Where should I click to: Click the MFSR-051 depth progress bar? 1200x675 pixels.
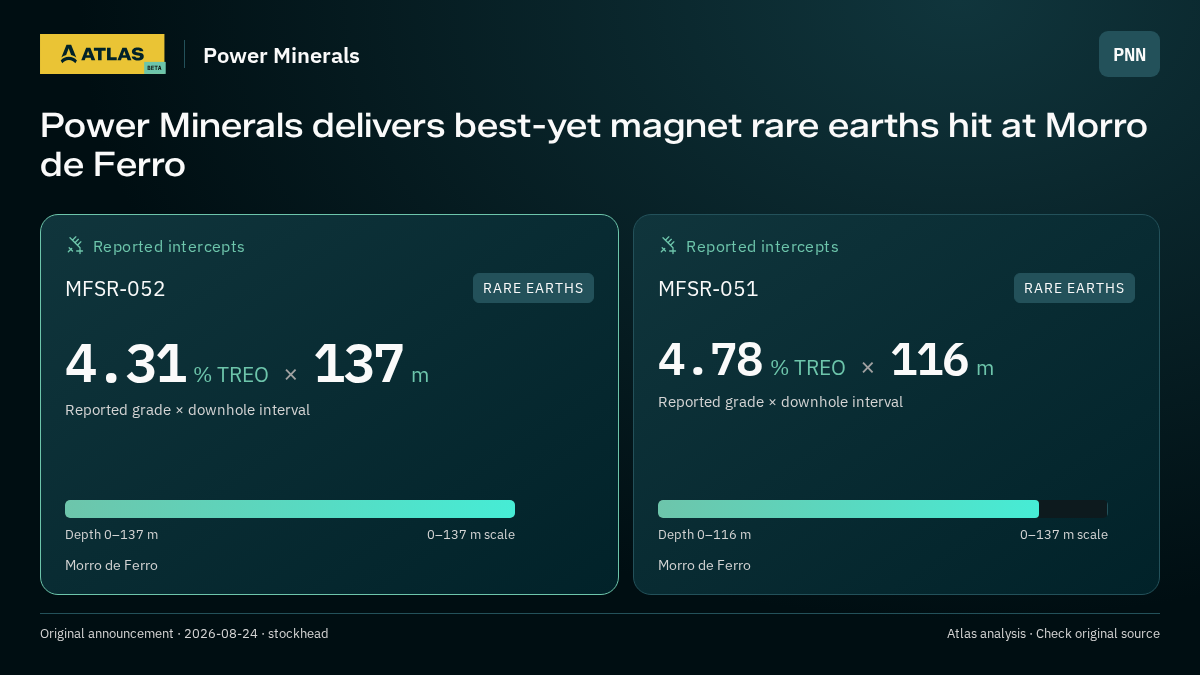(883, 509)
